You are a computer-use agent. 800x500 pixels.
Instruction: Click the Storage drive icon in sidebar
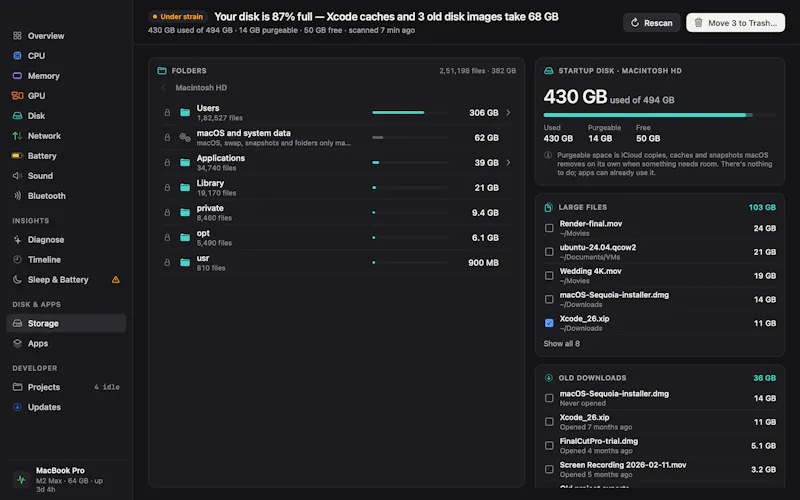(x=17, y=323)
